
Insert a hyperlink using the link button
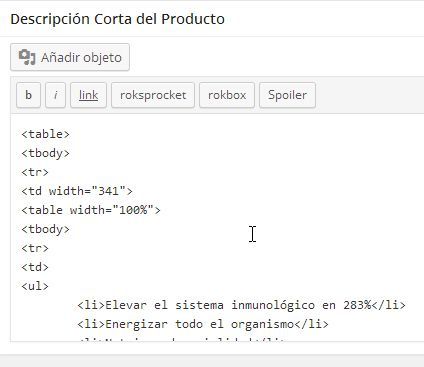click(88, 95)
